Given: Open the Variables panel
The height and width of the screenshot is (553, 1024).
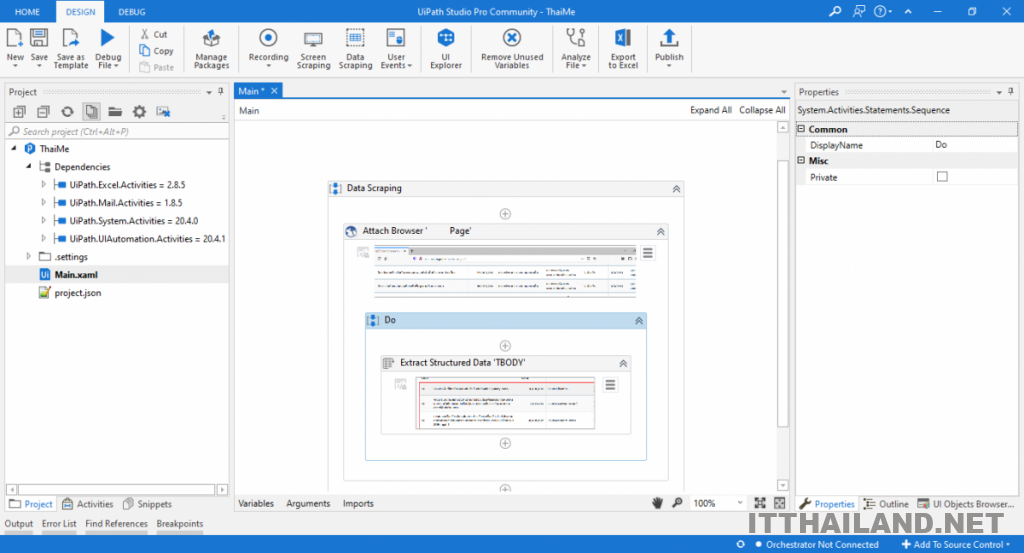Looking at the screenshot, I should coord(256,503).
